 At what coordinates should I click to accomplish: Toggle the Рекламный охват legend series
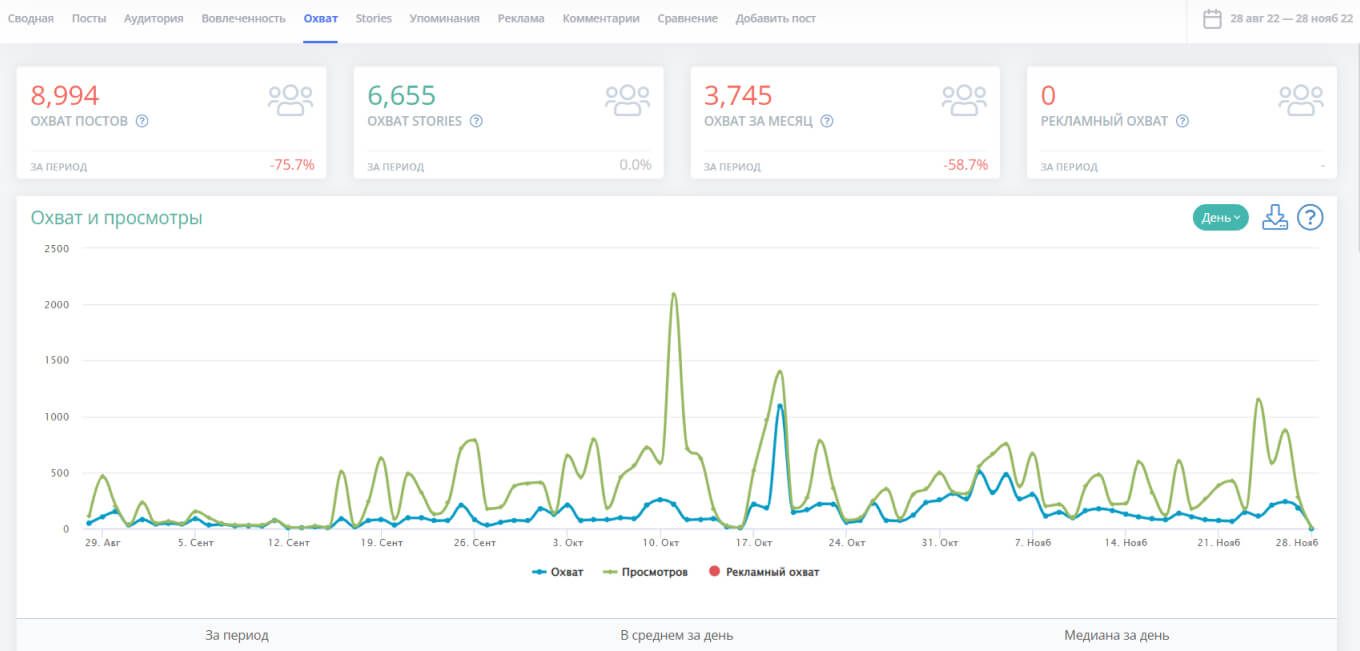pyautogui.click(x=762, y=572)
